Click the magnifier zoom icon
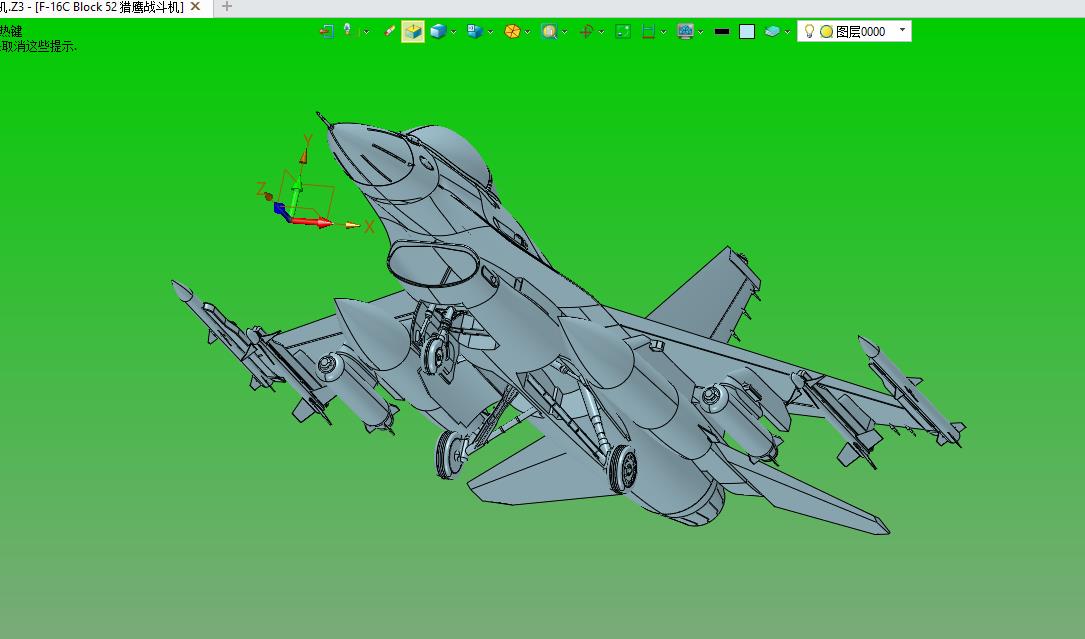 click(x=549, y=31)
